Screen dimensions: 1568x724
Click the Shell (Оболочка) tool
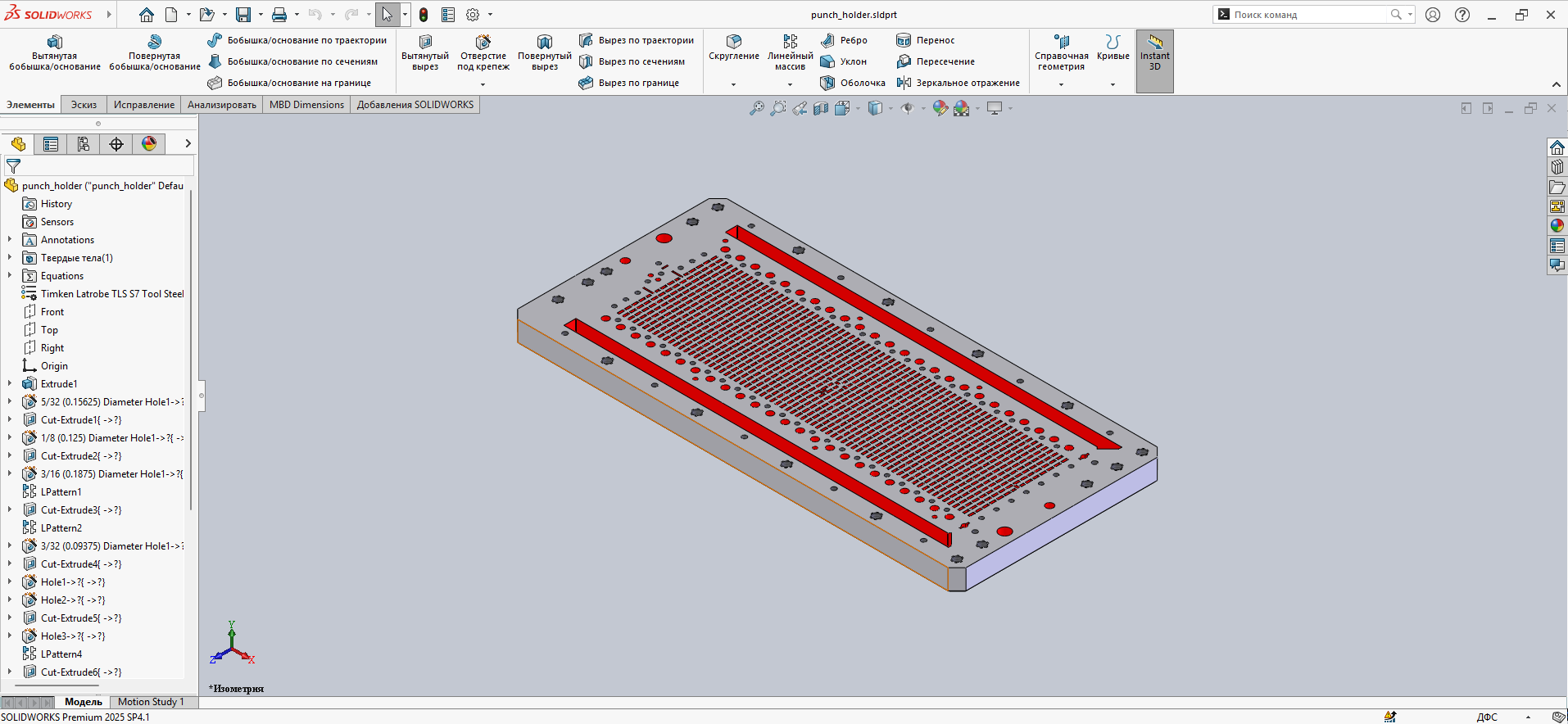click(x=853, y=83)
